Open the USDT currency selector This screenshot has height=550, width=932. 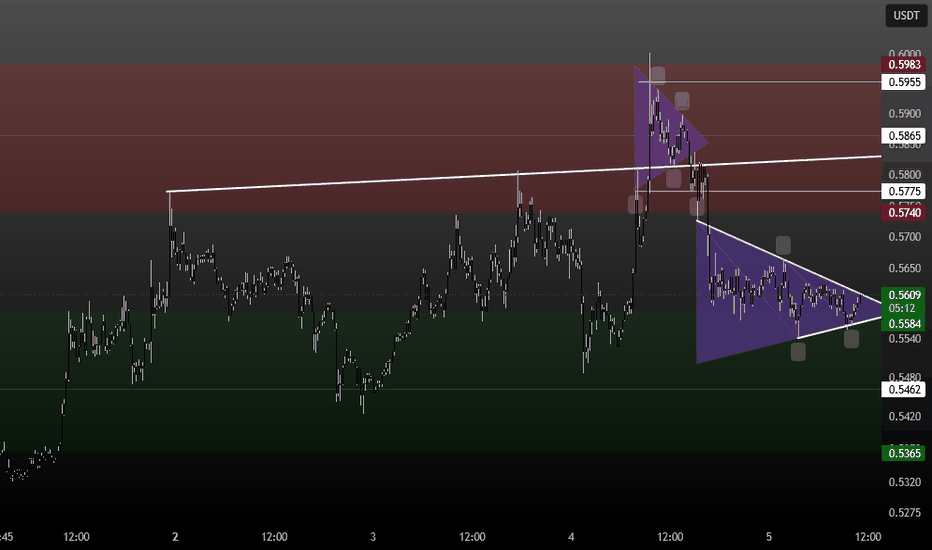(906, 15)
